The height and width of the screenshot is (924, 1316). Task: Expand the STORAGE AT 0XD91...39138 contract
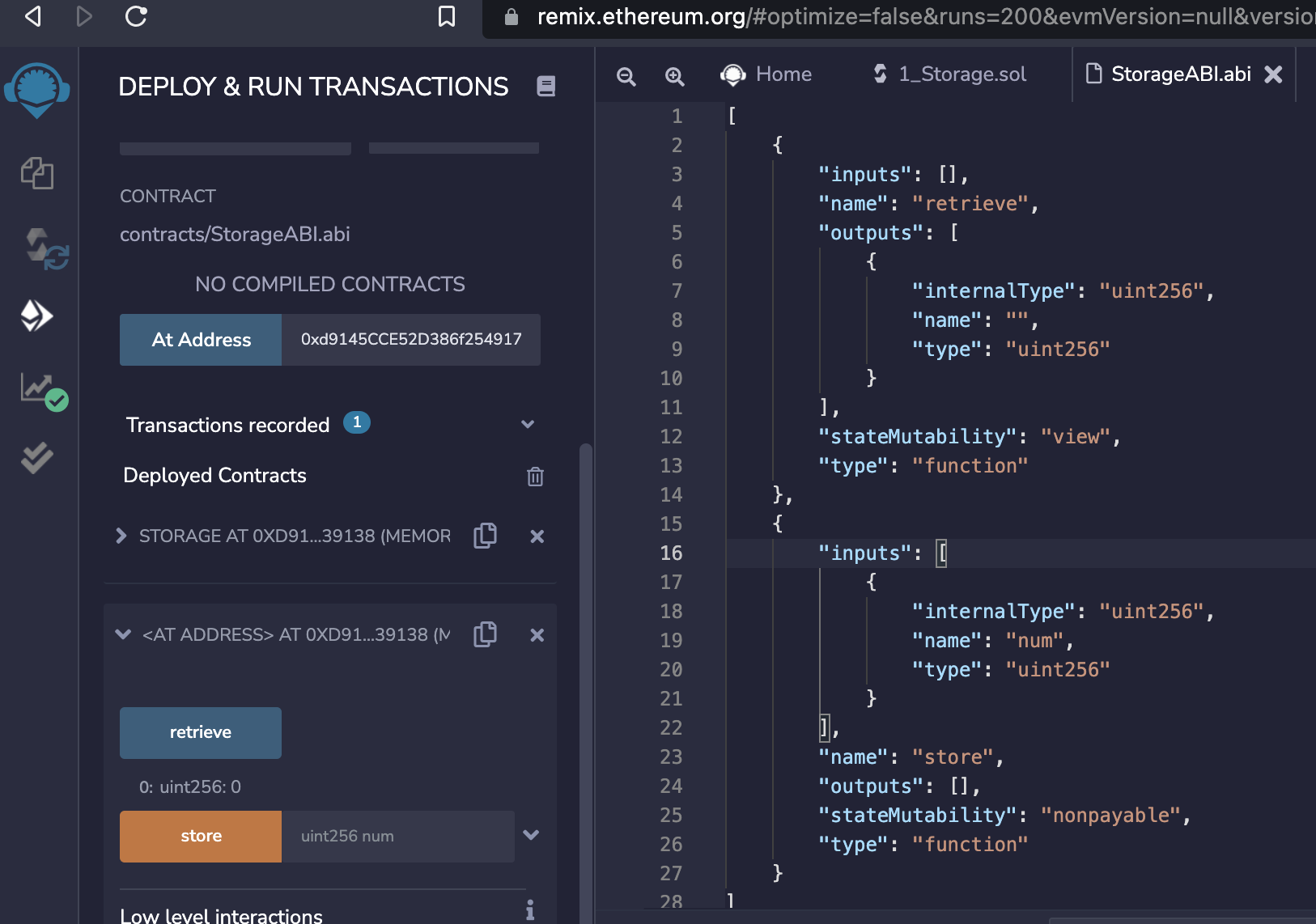tap(122, 535)
